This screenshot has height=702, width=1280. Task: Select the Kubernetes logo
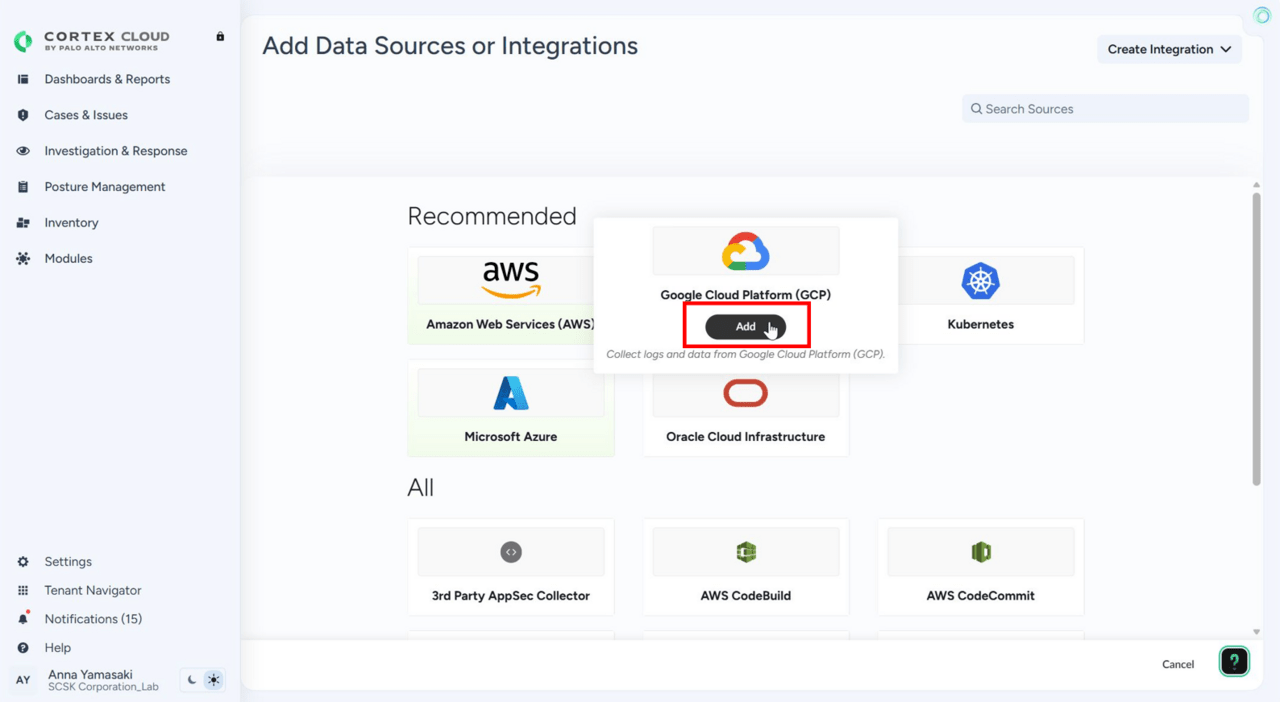[x=981, y=281]
